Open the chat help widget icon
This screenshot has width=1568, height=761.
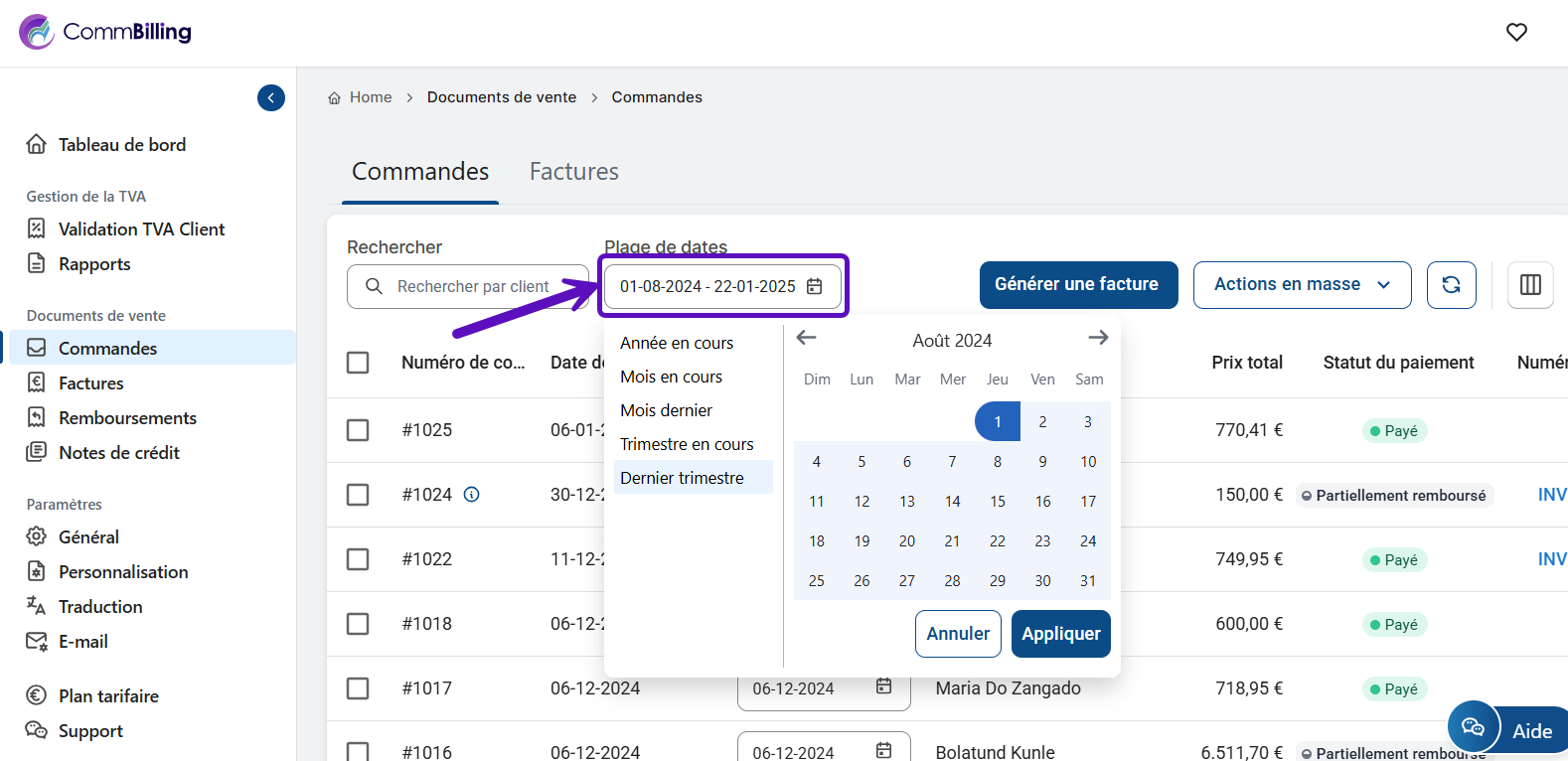[1473, 728]
